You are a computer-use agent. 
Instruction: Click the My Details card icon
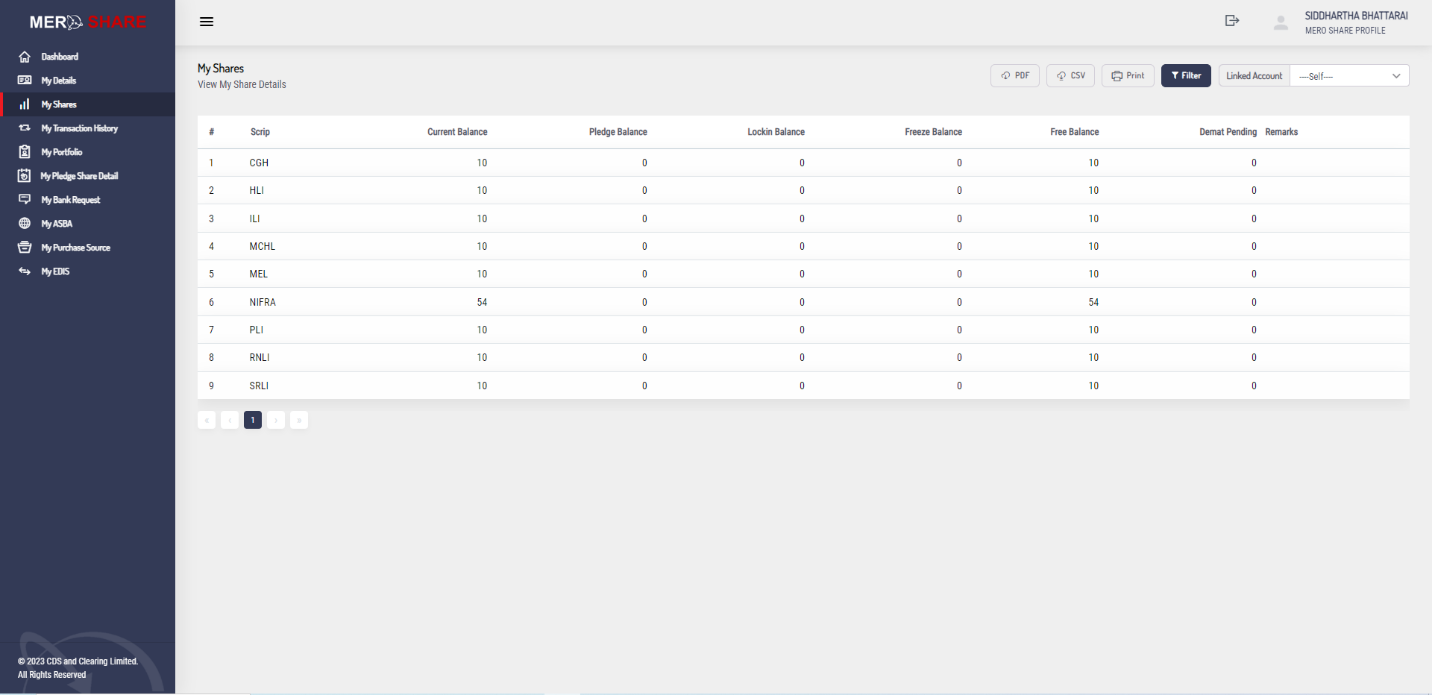(x=25, y=81)
